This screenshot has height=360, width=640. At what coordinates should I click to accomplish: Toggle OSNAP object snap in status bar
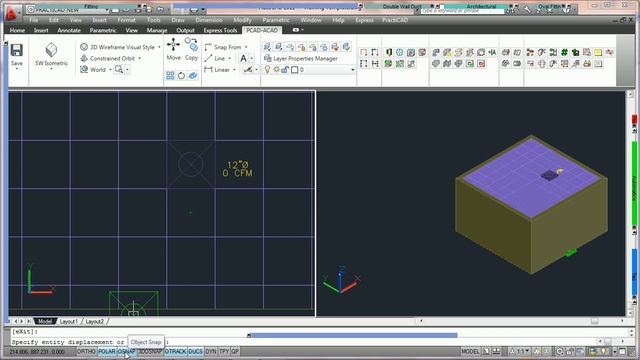pos(127,351)
